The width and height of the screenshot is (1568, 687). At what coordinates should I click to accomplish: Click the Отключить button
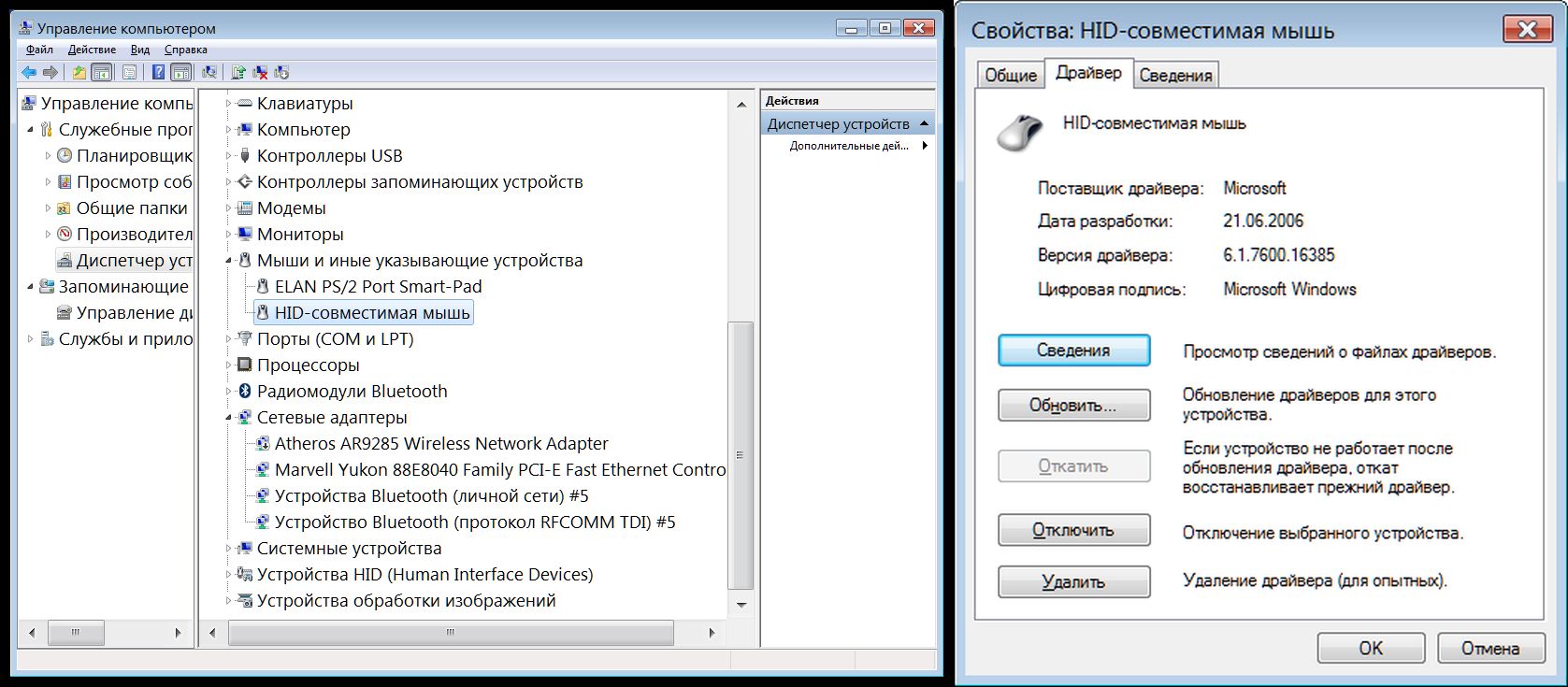click(x=1073, y=530)
